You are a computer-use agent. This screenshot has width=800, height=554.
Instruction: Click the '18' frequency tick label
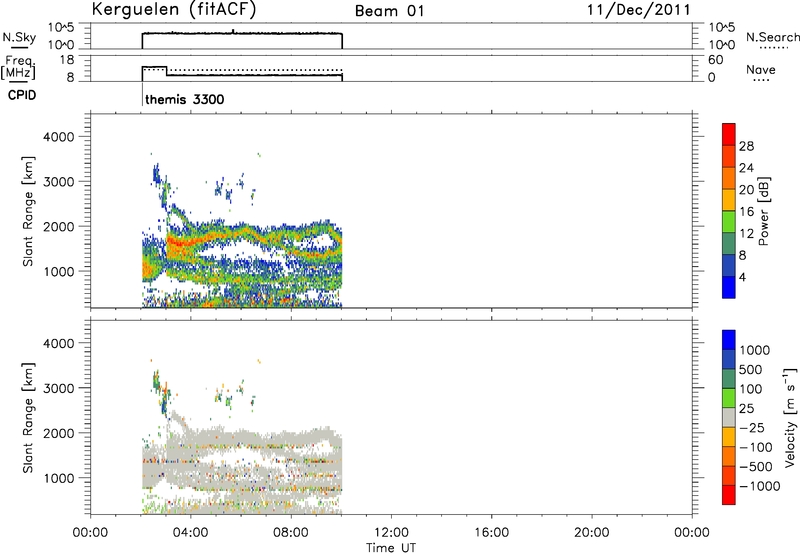(67, 60)
